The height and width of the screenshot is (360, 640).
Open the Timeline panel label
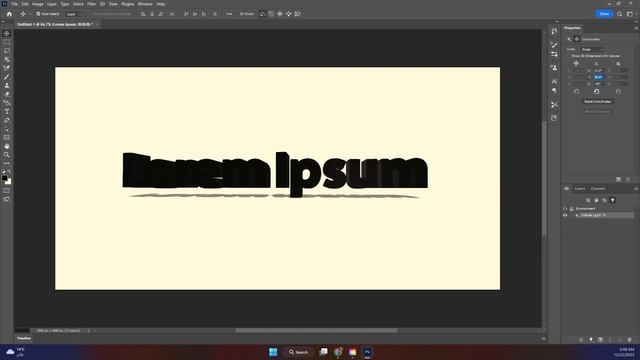click(x=24, y=338)
